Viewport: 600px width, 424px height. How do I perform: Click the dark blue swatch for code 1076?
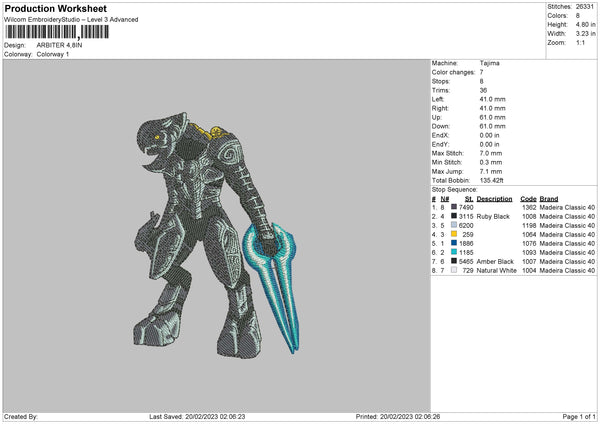pyautogui.click(x=454, y=243)
